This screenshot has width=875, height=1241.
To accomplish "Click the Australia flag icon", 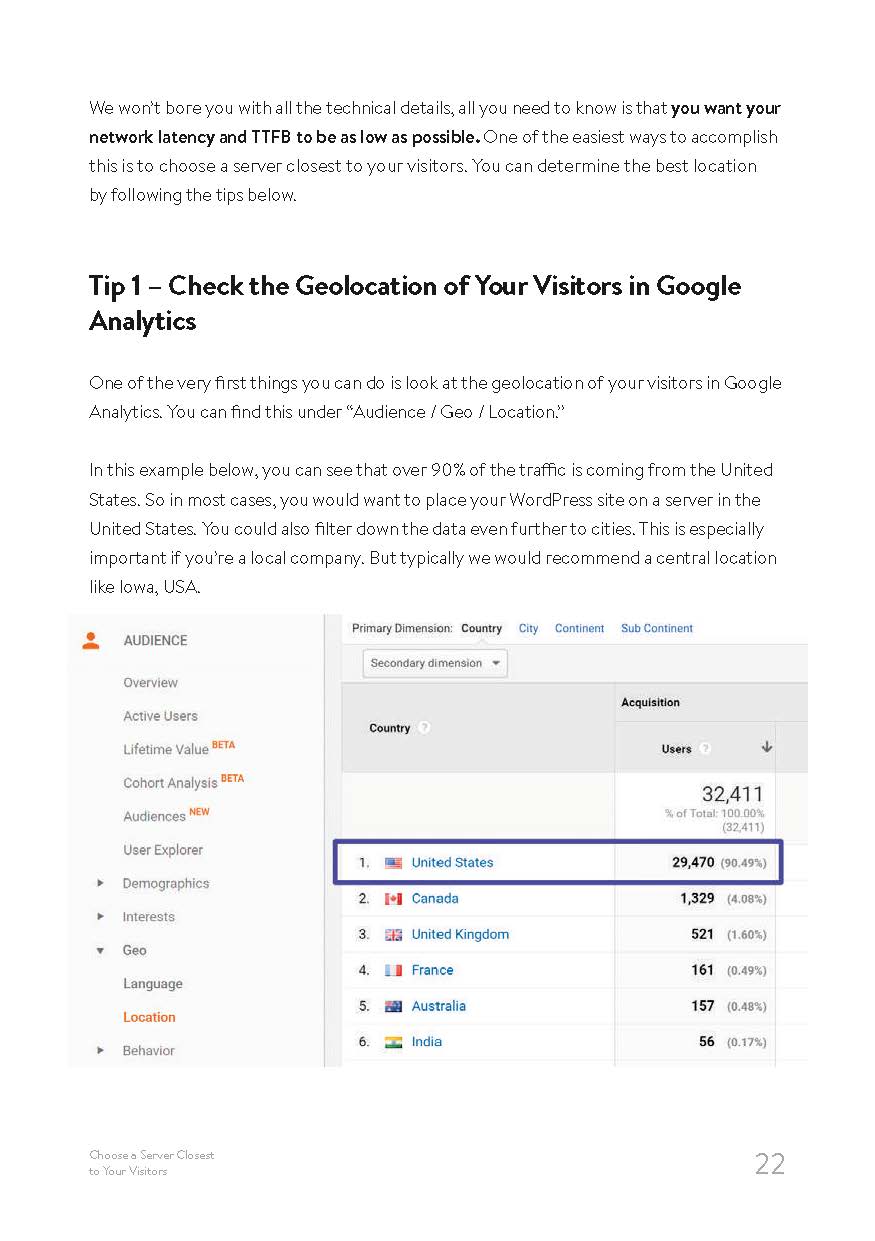I will coord(393,1007).
